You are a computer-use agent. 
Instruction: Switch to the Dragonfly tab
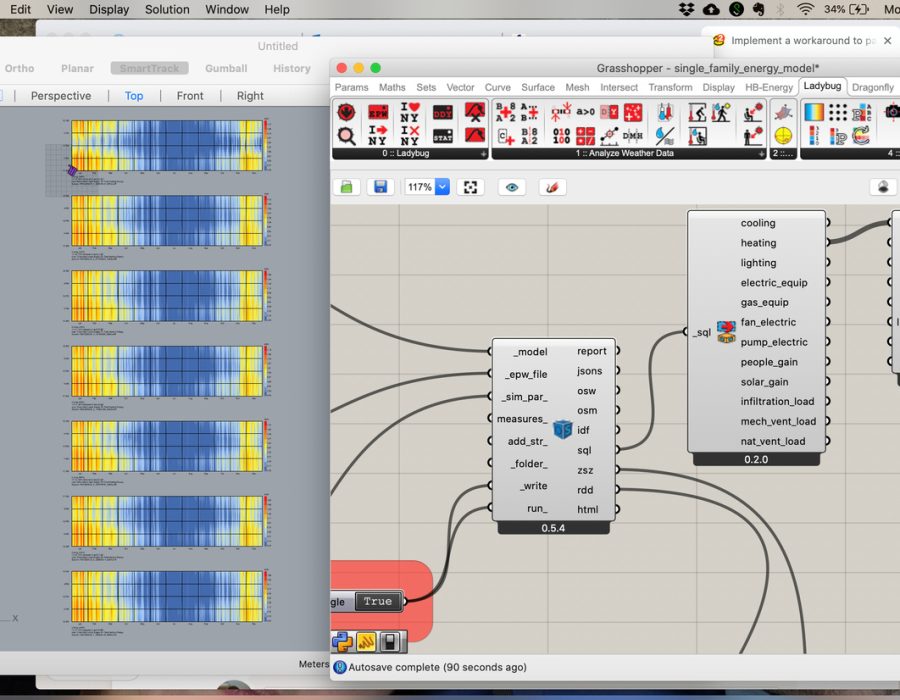coord(872,87)
